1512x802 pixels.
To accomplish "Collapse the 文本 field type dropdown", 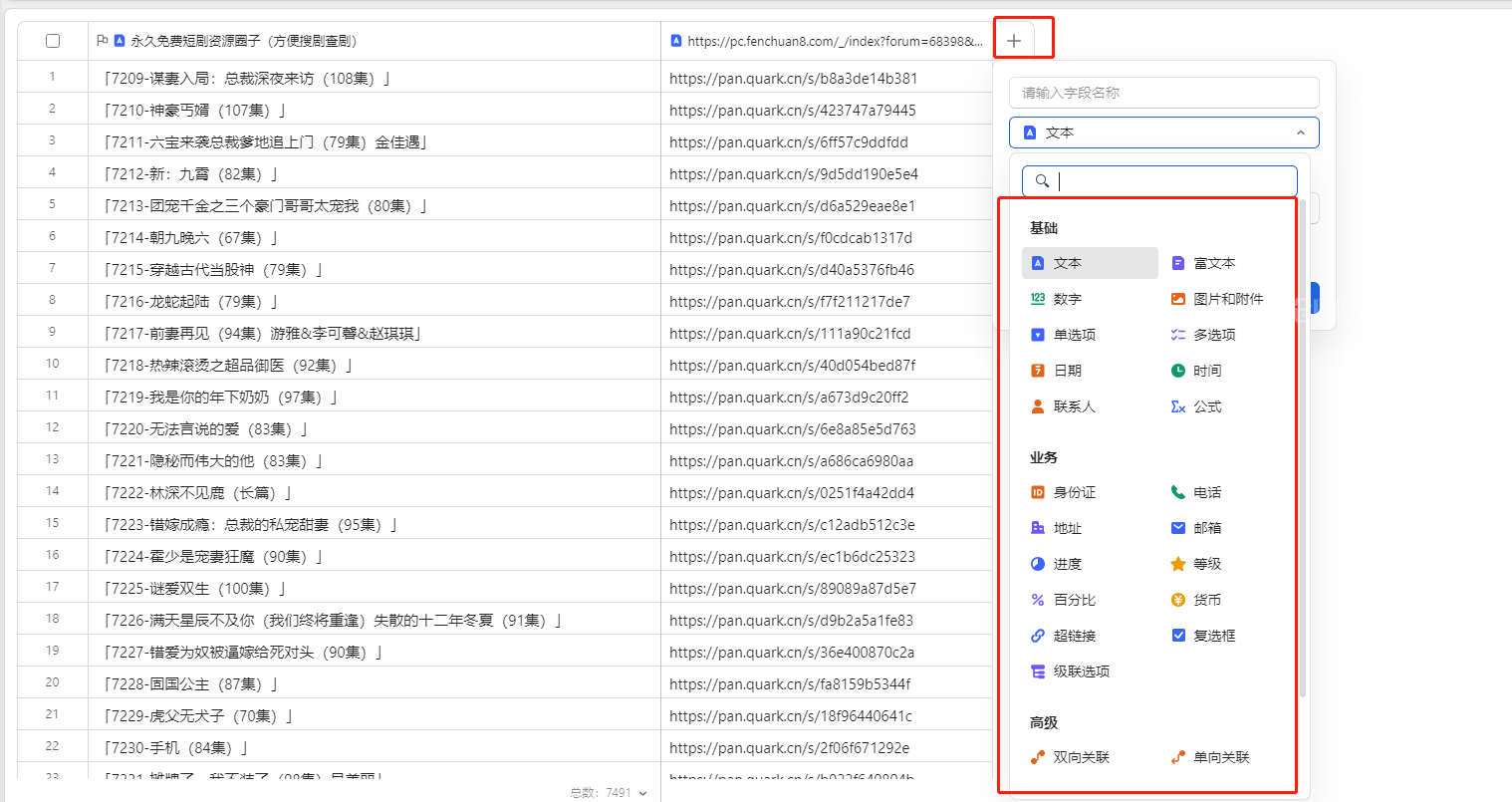I will (1300, 133).
